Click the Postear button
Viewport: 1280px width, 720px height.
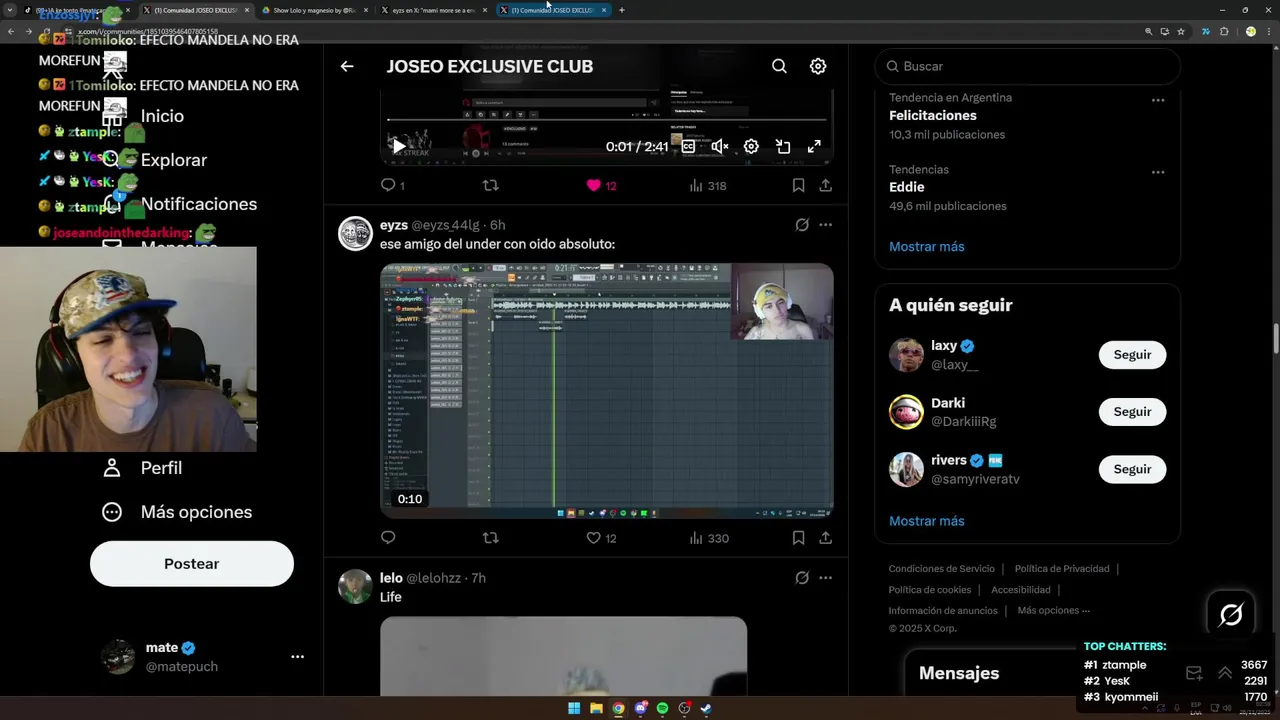pos(192,564)
